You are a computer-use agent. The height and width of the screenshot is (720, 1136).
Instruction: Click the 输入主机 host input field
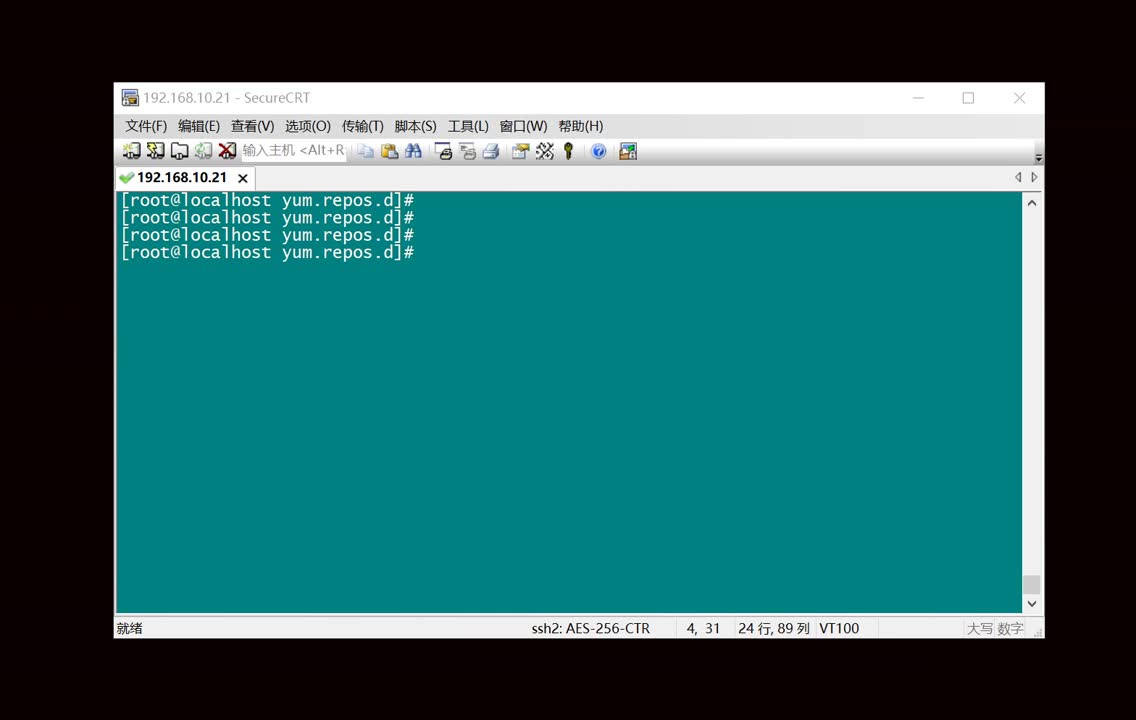click(x=293, y=151)
